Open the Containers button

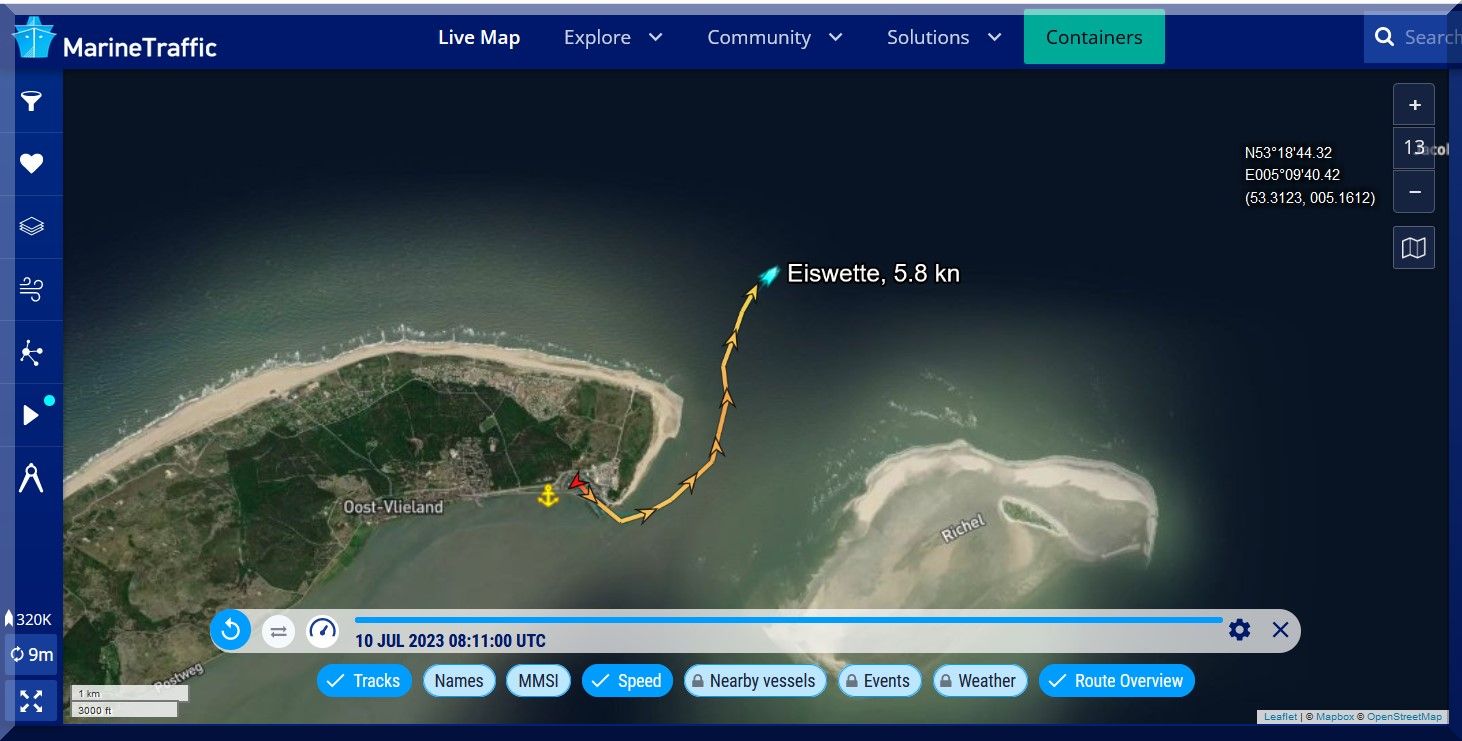(1094, 37)
